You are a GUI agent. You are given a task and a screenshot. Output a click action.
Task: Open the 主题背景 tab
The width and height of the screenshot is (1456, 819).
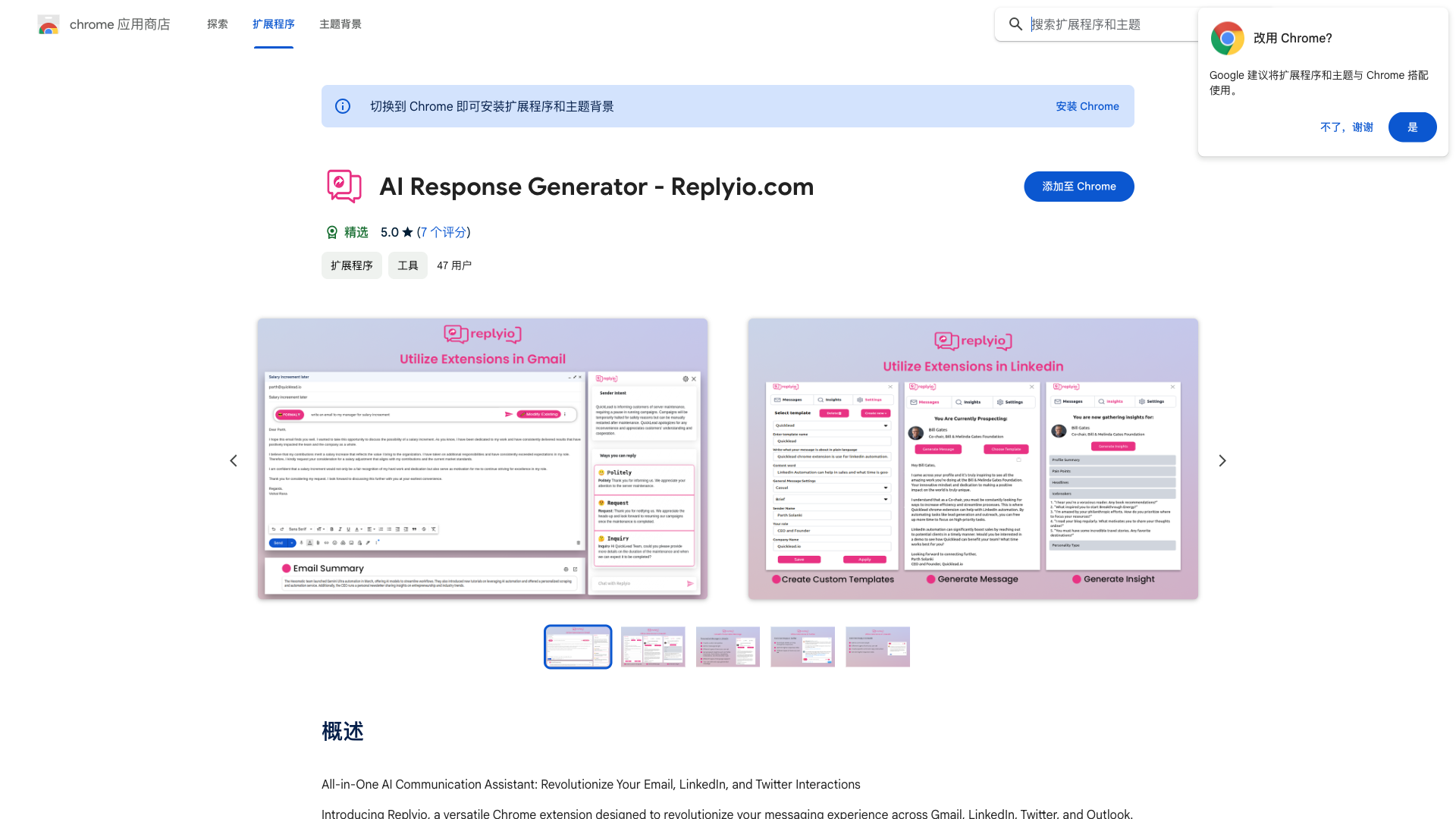click(340, 24)
